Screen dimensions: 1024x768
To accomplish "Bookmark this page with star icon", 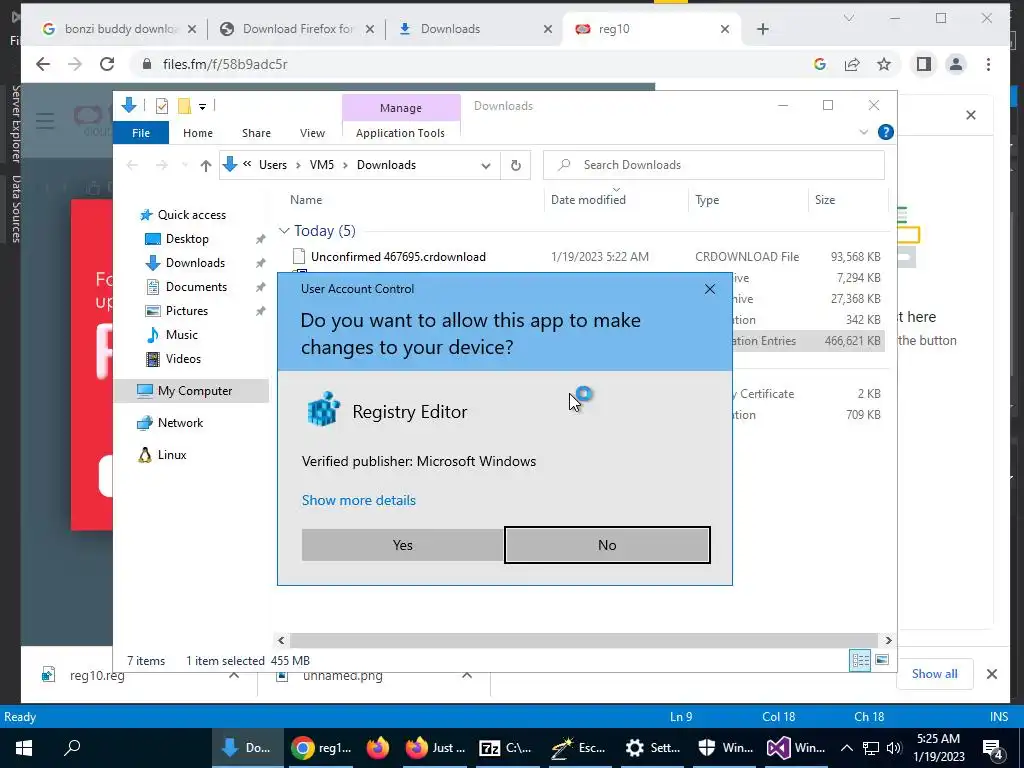I will (884, 64).
